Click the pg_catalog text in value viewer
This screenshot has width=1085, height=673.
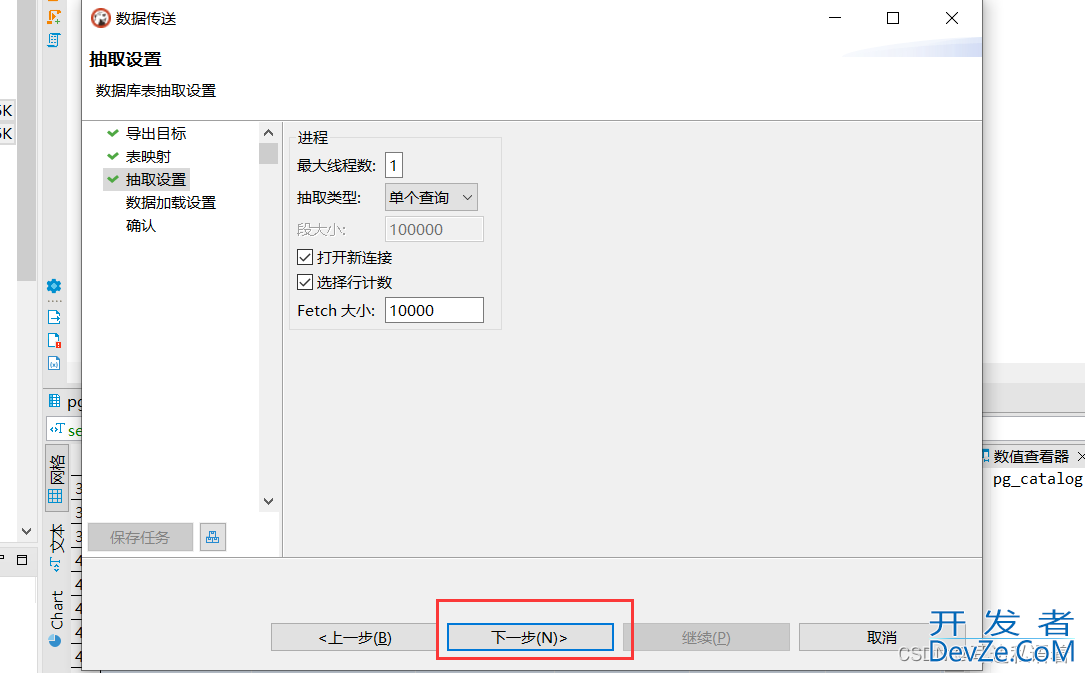[x=1037, y=479]
